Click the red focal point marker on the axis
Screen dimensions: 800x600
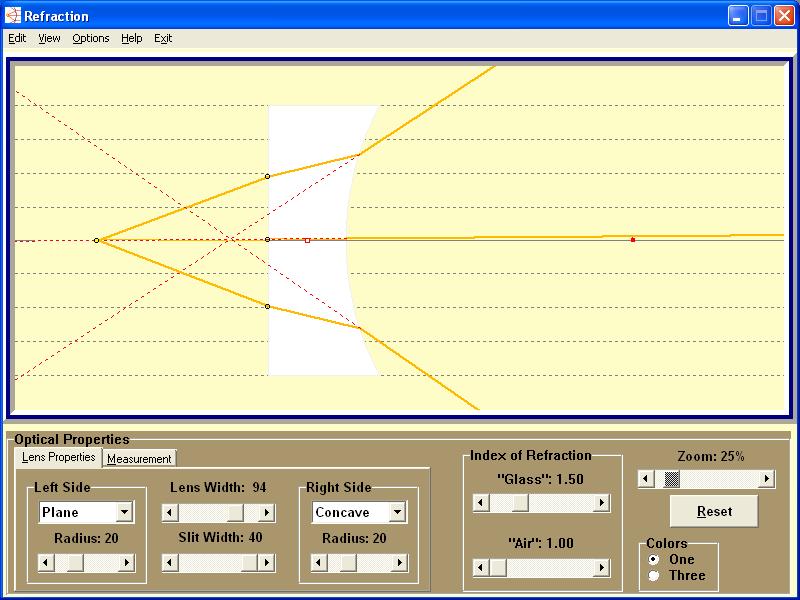point(633,240)
